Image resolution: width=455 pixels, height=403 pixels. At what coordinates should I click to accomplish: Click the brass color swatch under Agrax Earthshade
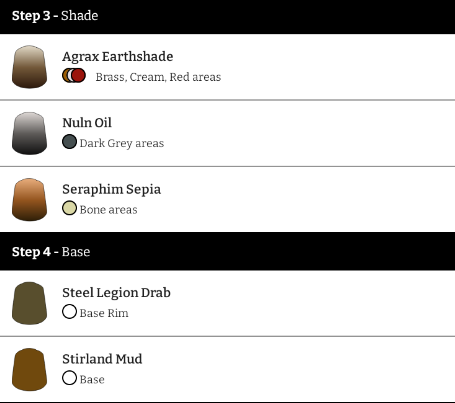click(65, 75)
